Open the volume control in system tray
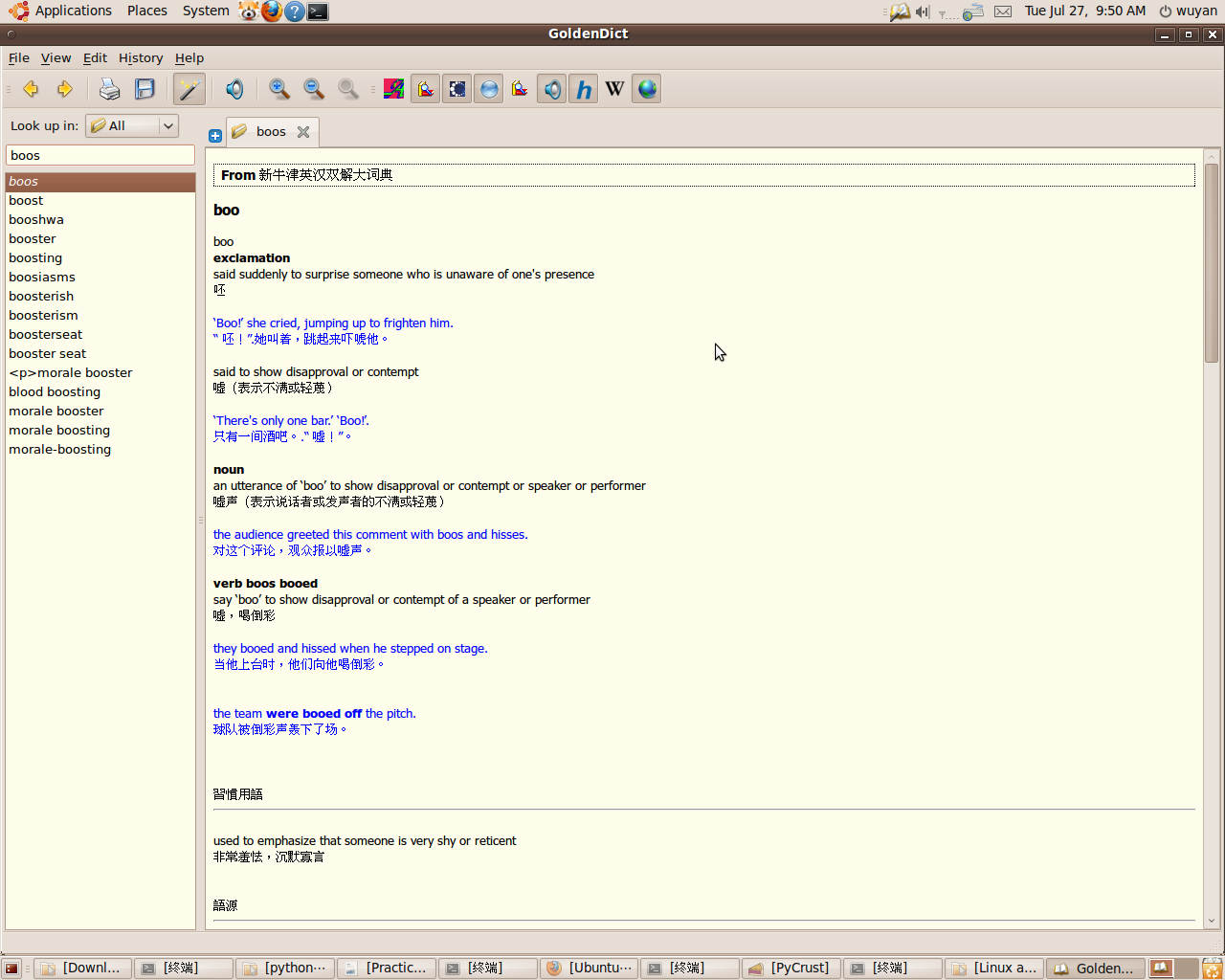 pos(923,11)
